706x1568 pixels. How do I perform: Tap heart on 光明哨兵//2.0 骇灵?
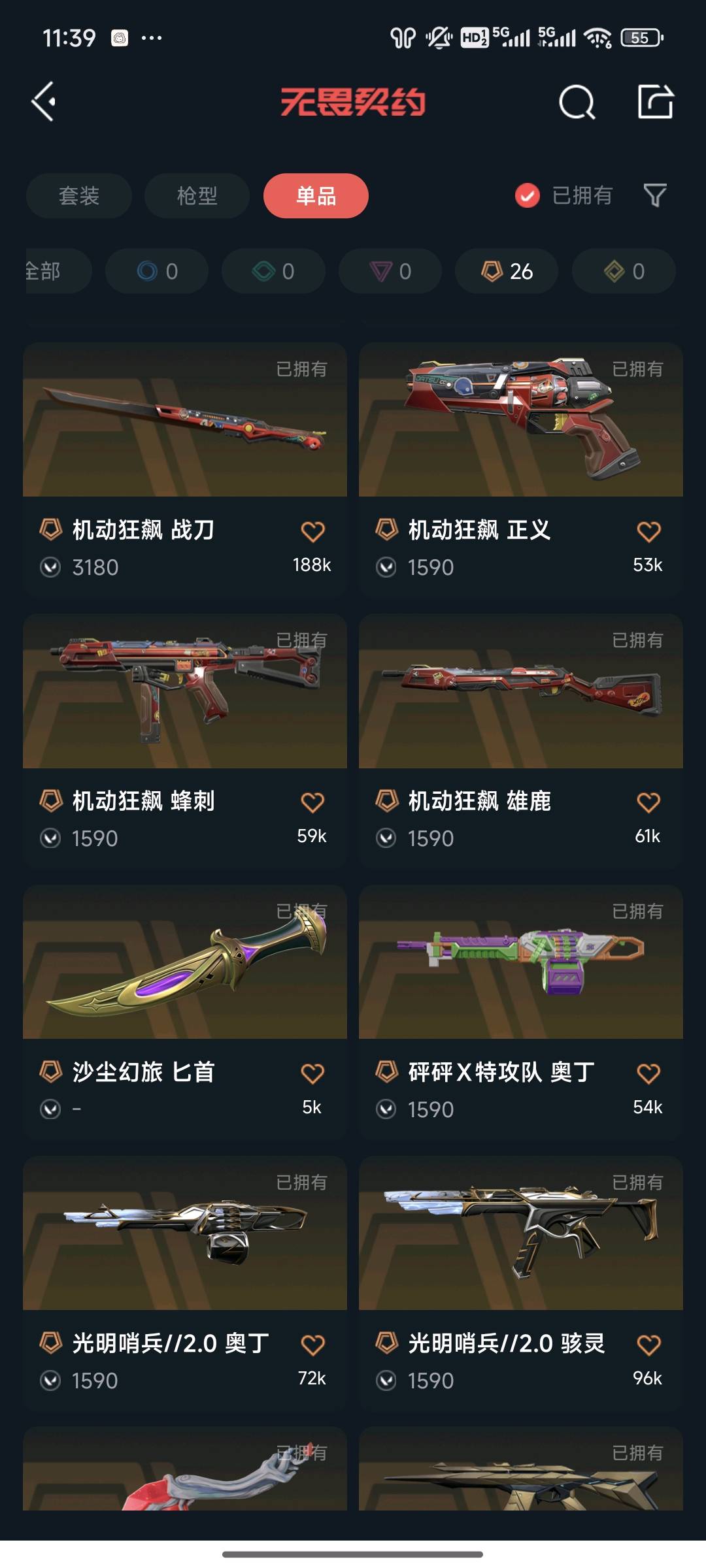pos(648,1345)
